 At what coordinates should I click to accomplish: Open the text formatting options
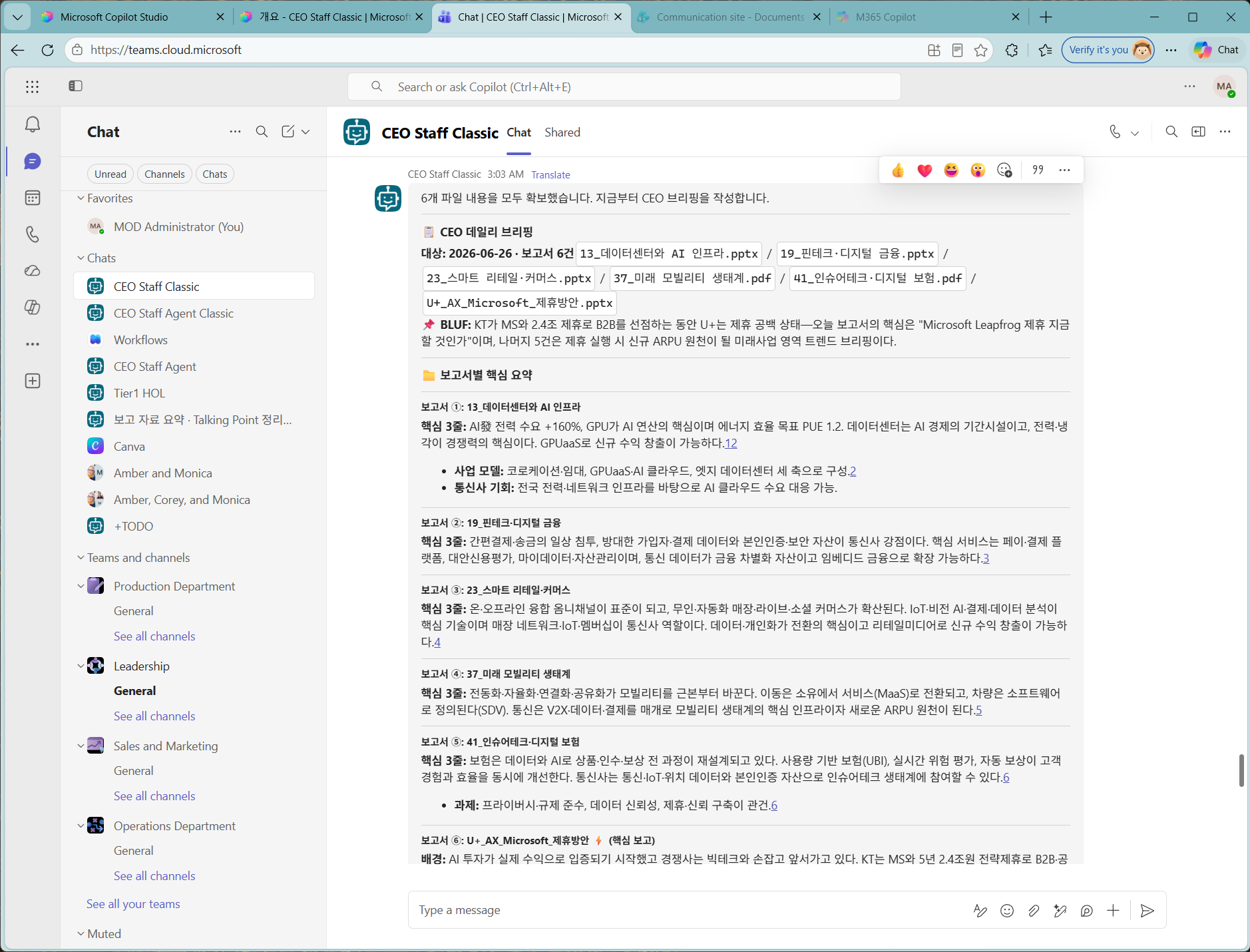pos(980,911)
